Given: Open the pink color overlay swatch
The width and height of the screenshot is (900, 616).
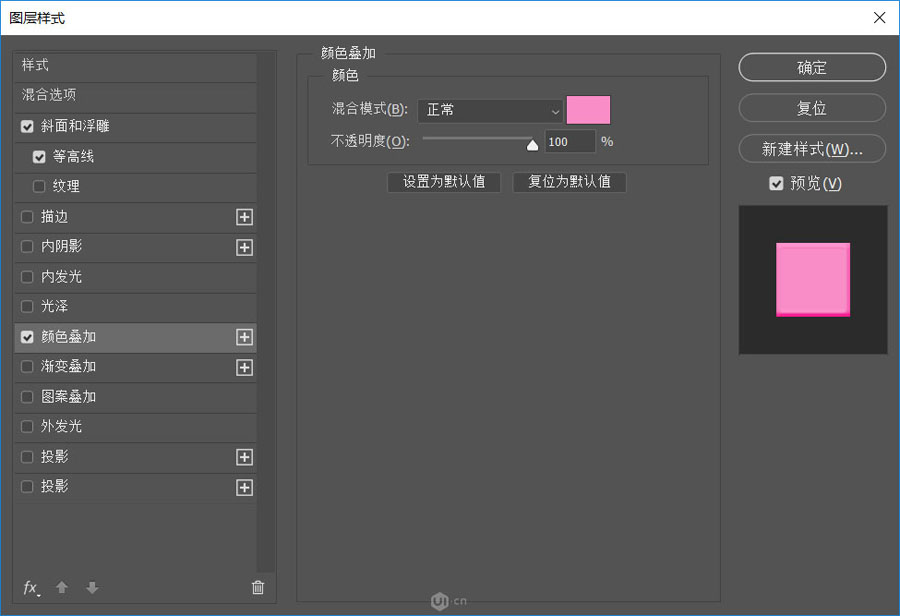Looking at the screenshot, I should pyautogui.click(x=588, y=109).
